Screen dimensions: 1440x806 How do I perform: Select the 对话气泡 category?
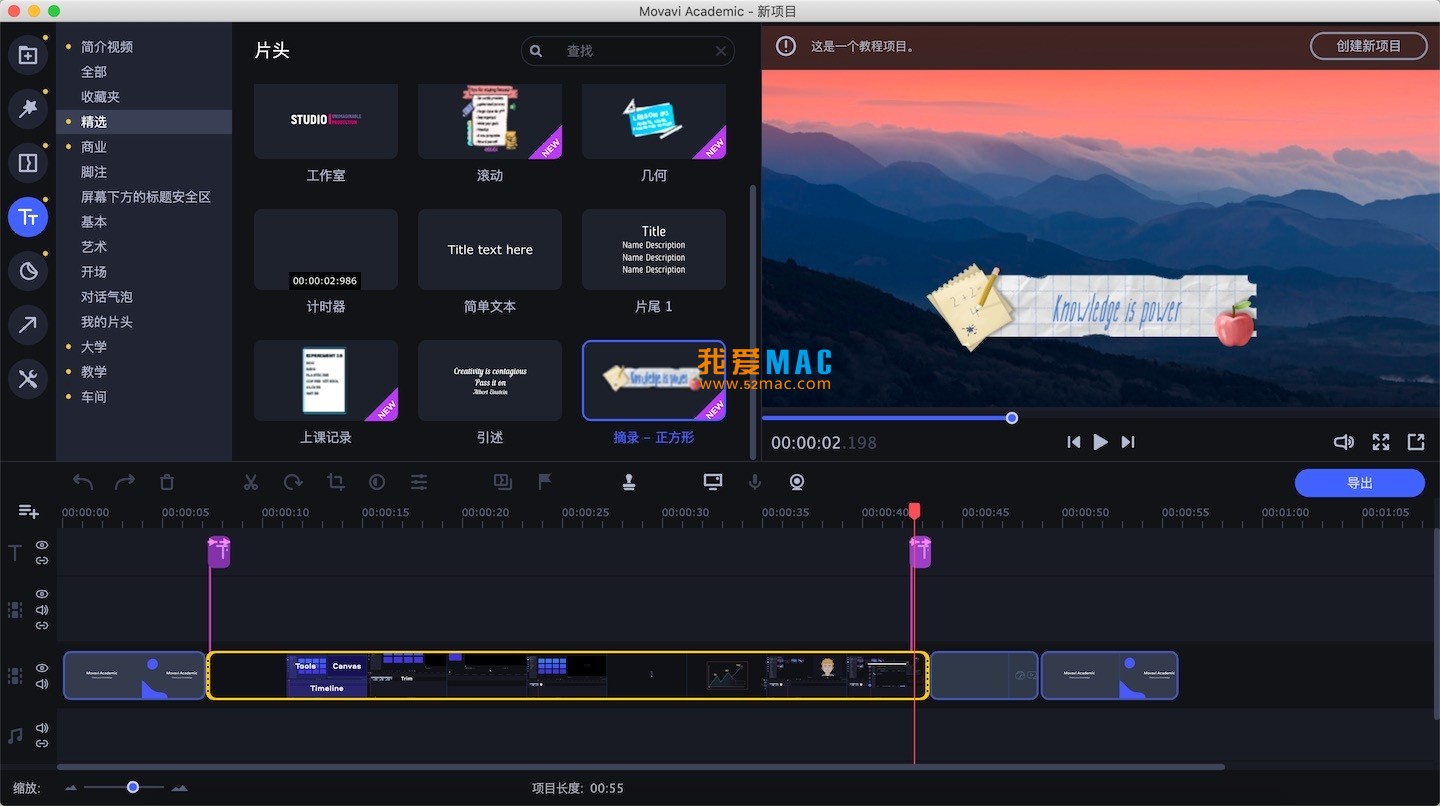(x=106, y=297)
